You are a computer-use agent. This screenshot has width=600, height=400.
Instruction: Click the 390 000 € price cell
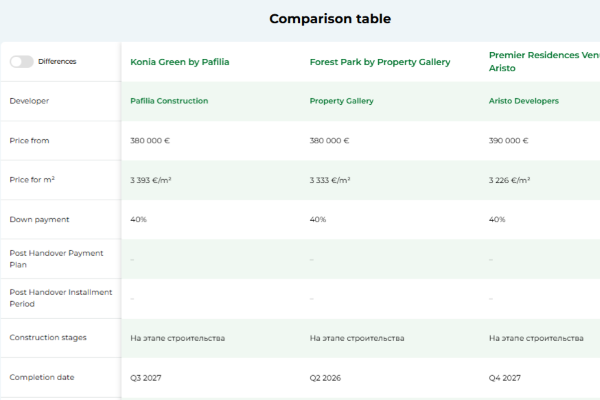coord(509,141)
